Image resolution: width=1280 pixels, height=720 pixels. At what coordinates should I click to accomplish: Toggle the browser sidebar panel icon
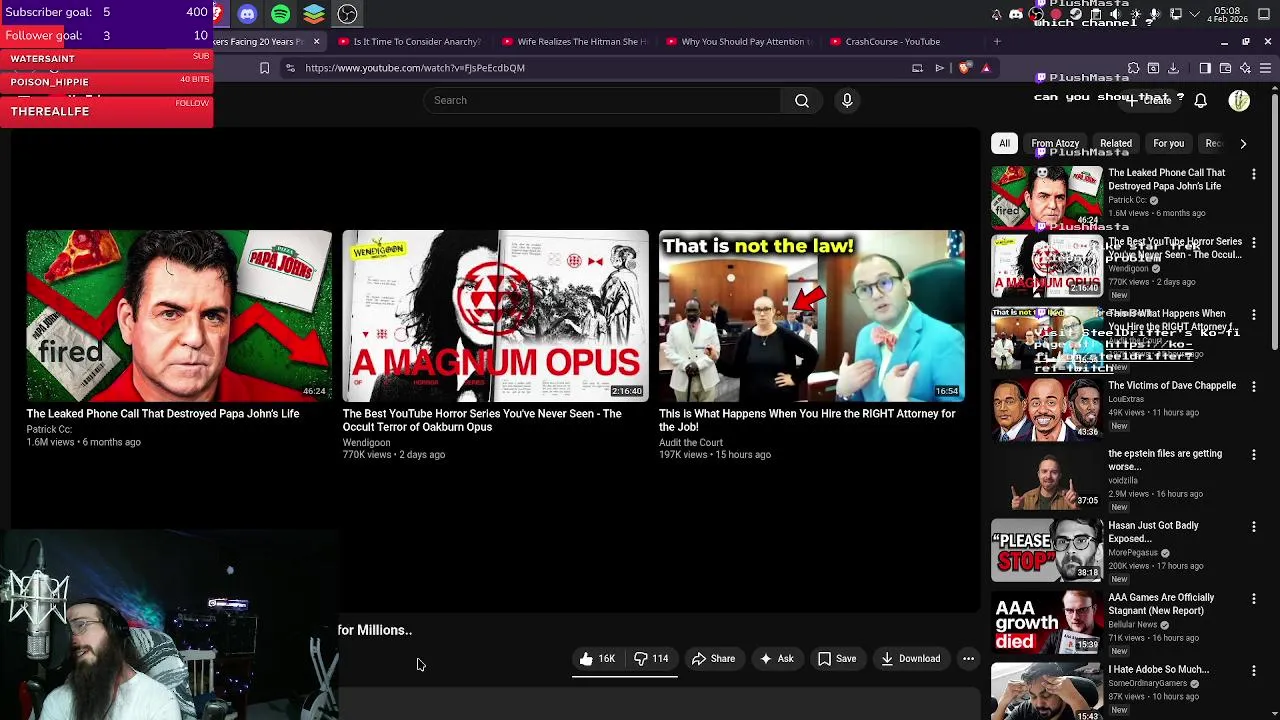tap(1205, 68)
